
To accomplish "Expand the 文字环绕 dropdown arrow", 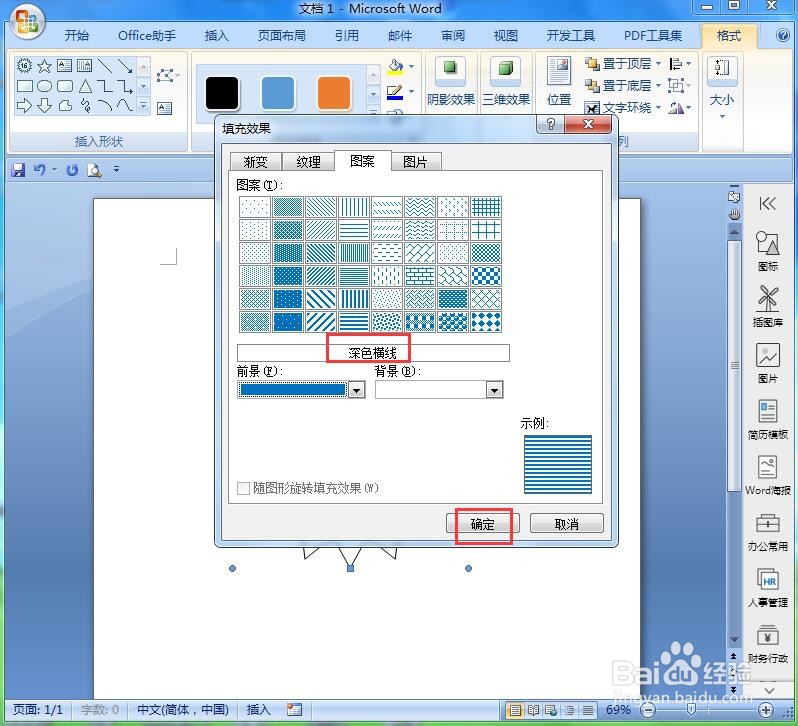I will (658, 107).
